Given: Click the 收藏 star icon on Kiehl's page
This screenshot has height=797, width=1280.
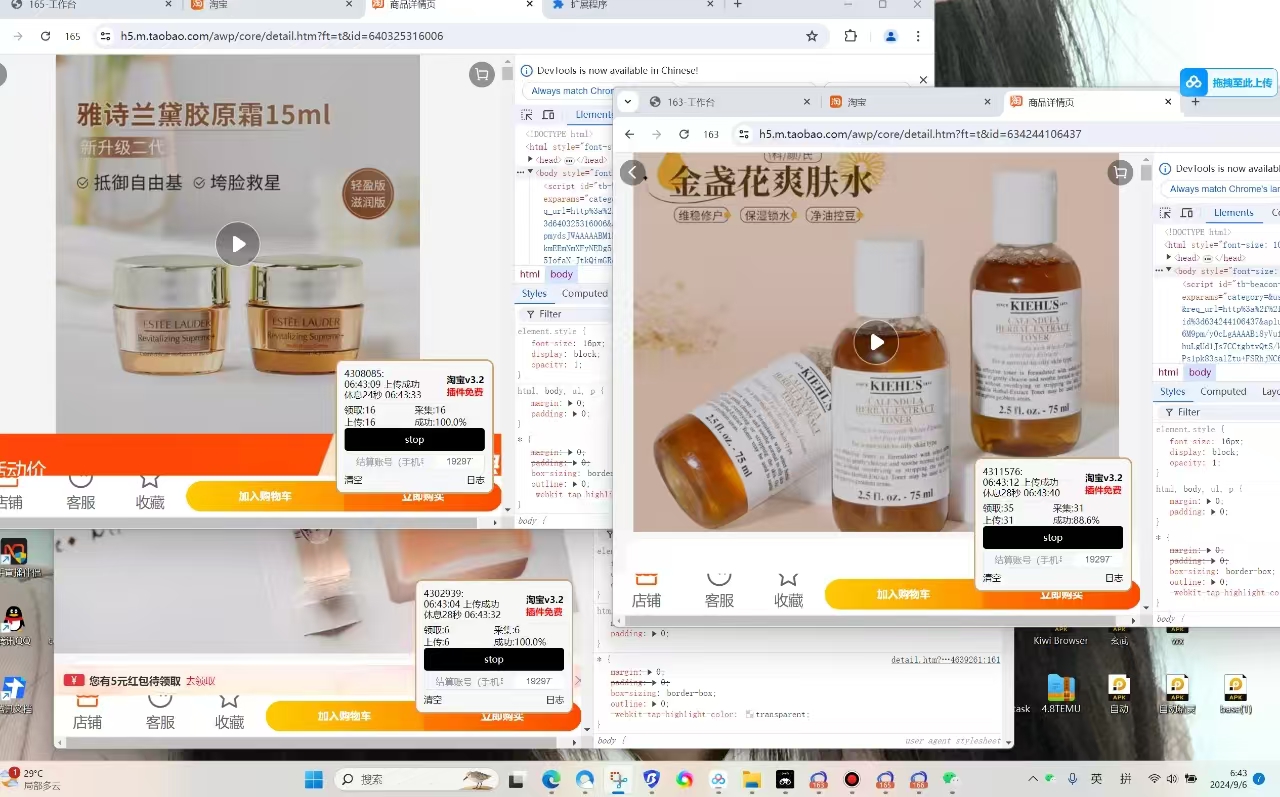Looking at the screenshot, I should pos(788,580).
